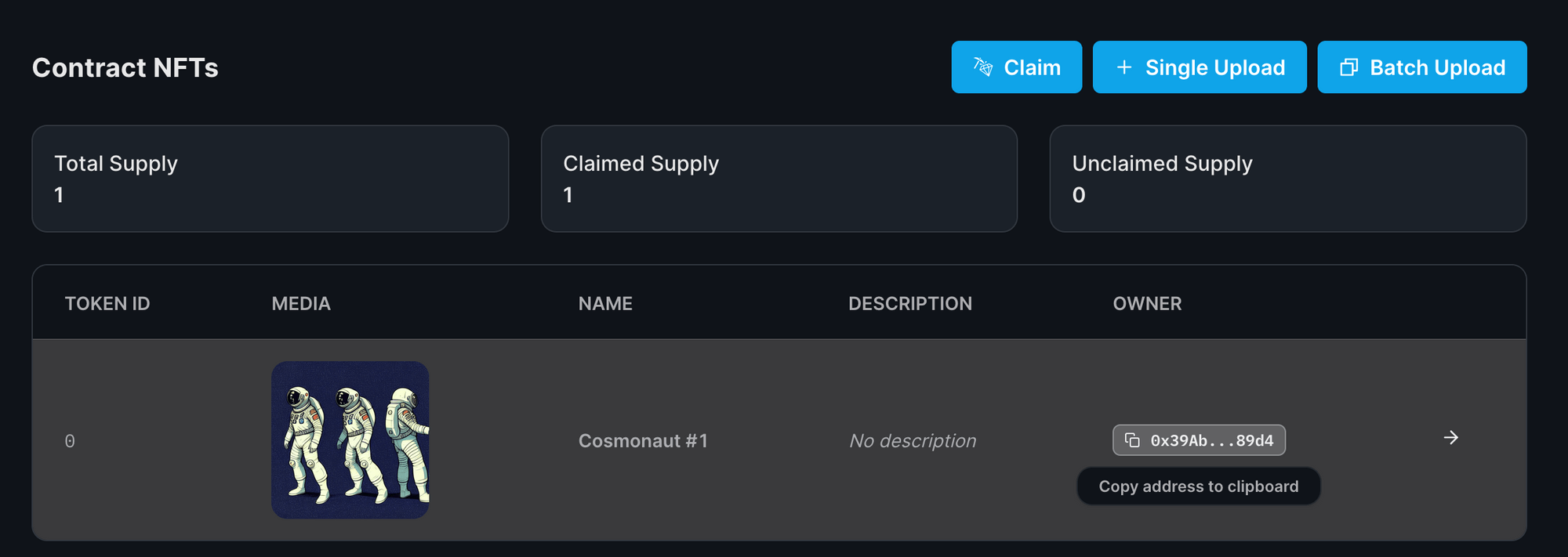Click the DESCRIPTION column header
The height and width of the screenshot is (557, 1568).
coord(909,304)
